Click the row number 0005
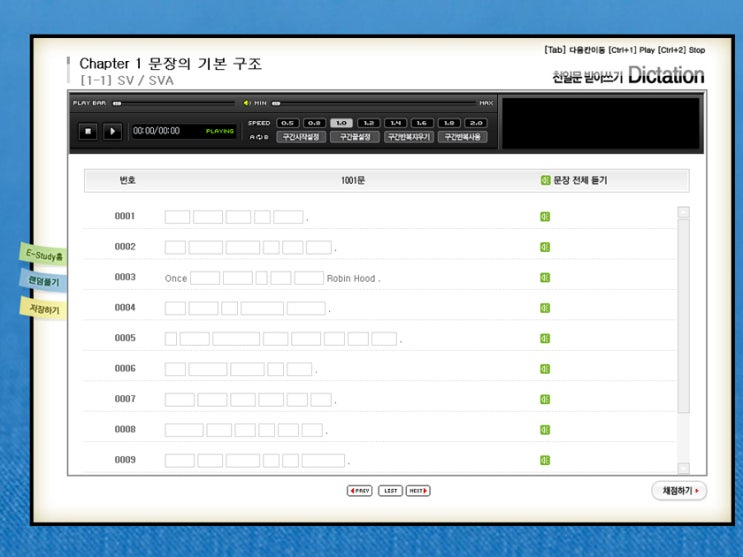The image size is (743, 557). click(125, 338)
